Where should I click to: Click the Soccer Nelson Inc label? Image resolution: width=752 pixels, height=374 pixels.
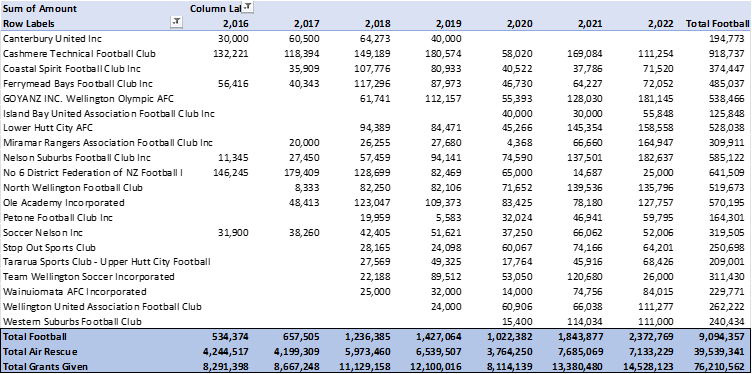(43, 232)
